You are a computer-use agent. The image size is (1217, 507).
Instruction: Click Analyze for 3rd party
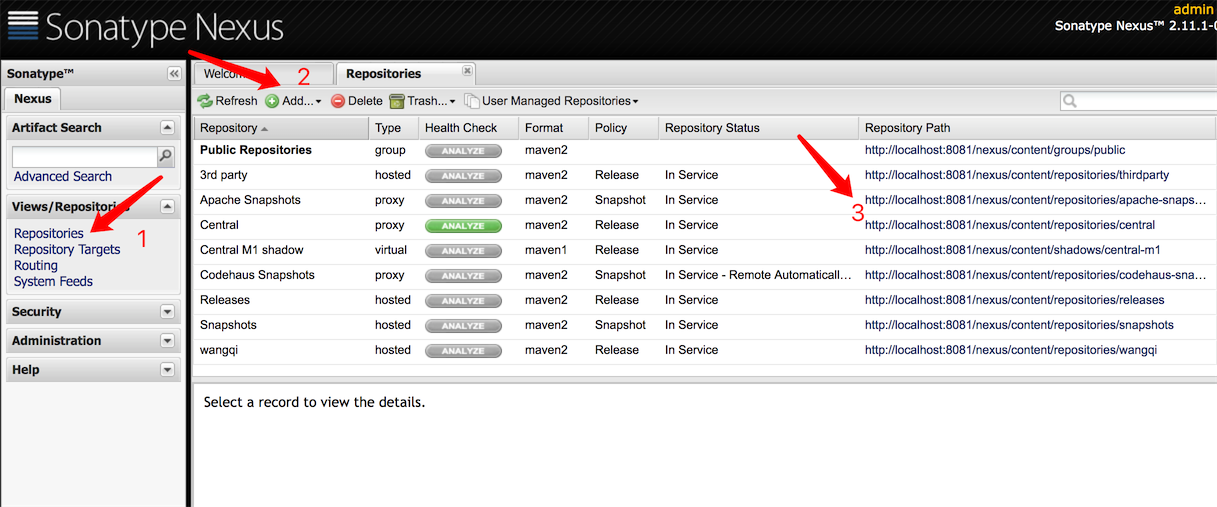pyautogui.click(x=463, y=176)
